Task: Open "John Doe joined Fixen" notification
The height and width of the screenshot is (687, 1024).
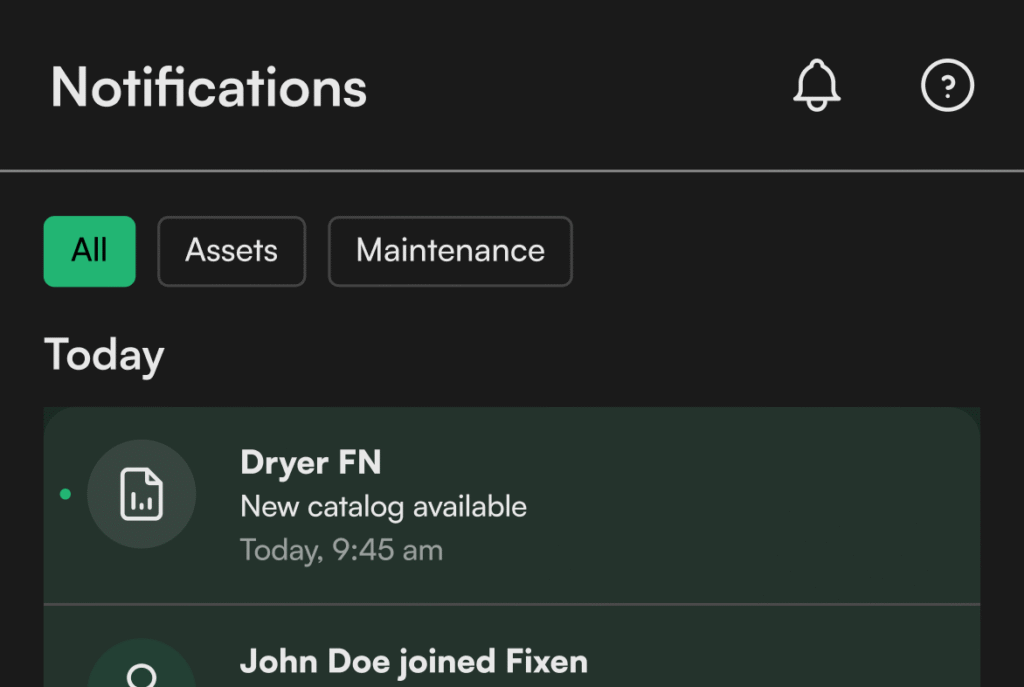Action: pos(413,661)
